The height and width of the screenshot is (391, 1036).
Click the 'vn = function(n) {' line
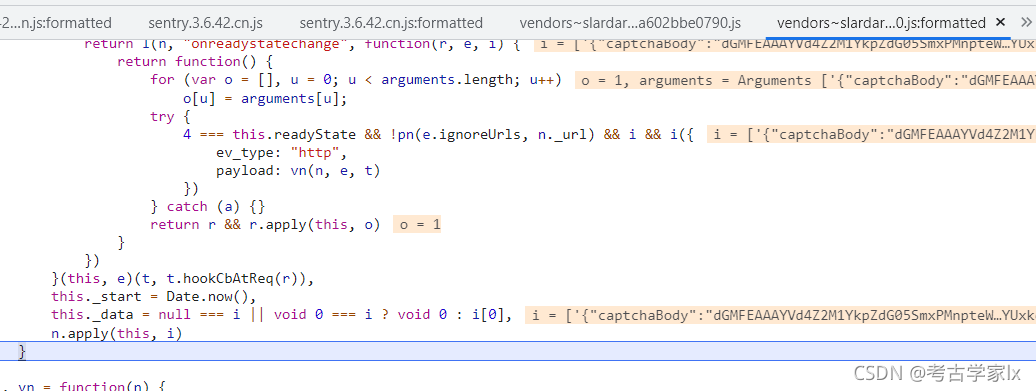coord(91,386)
